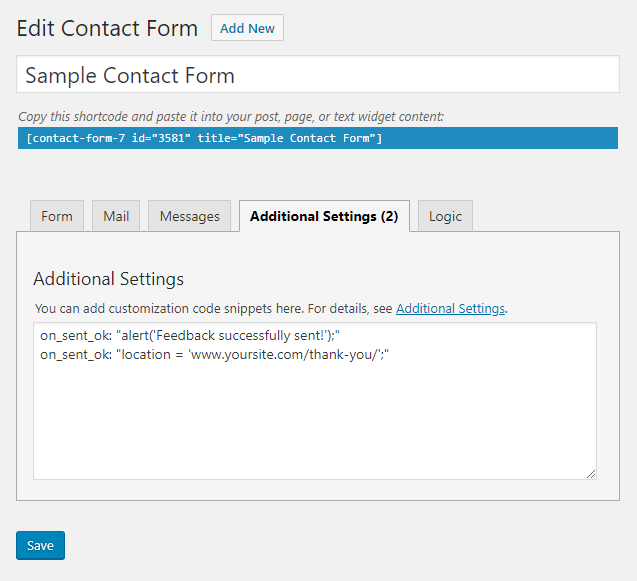Click the Edit Contact Form page heading

108,28
